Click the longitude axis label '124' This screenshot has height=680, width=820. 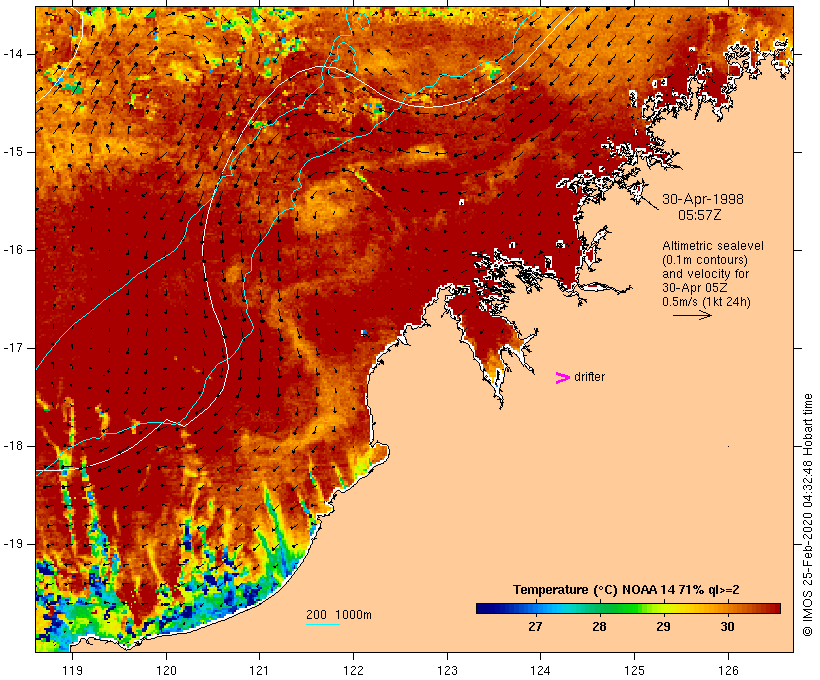coord(541,670)
